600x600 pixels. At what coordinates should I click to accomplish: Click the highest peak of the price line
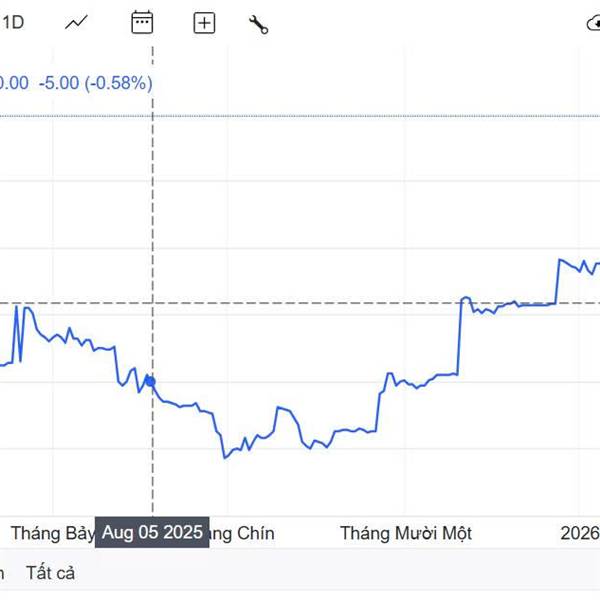click(x=560, y=259)
